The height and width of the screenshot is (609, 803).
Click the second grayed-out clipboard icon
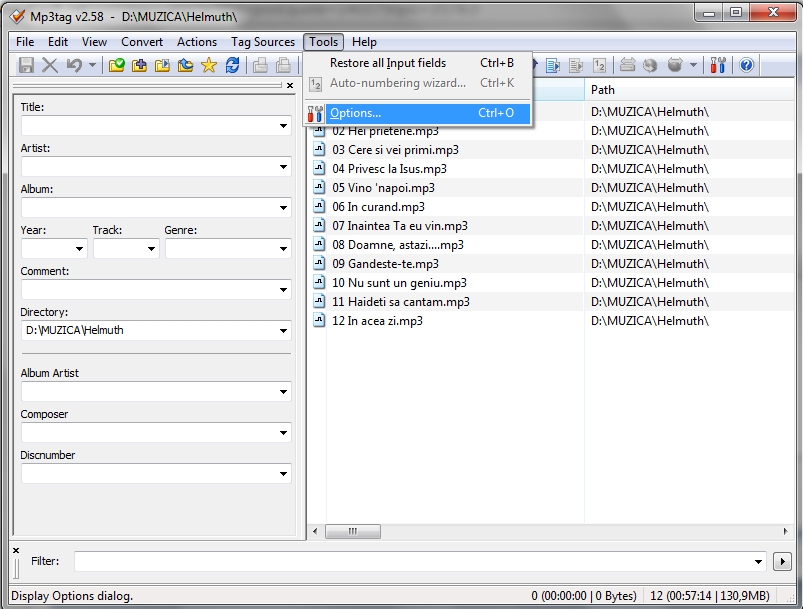pyautogui.click(x=283, y=65)
